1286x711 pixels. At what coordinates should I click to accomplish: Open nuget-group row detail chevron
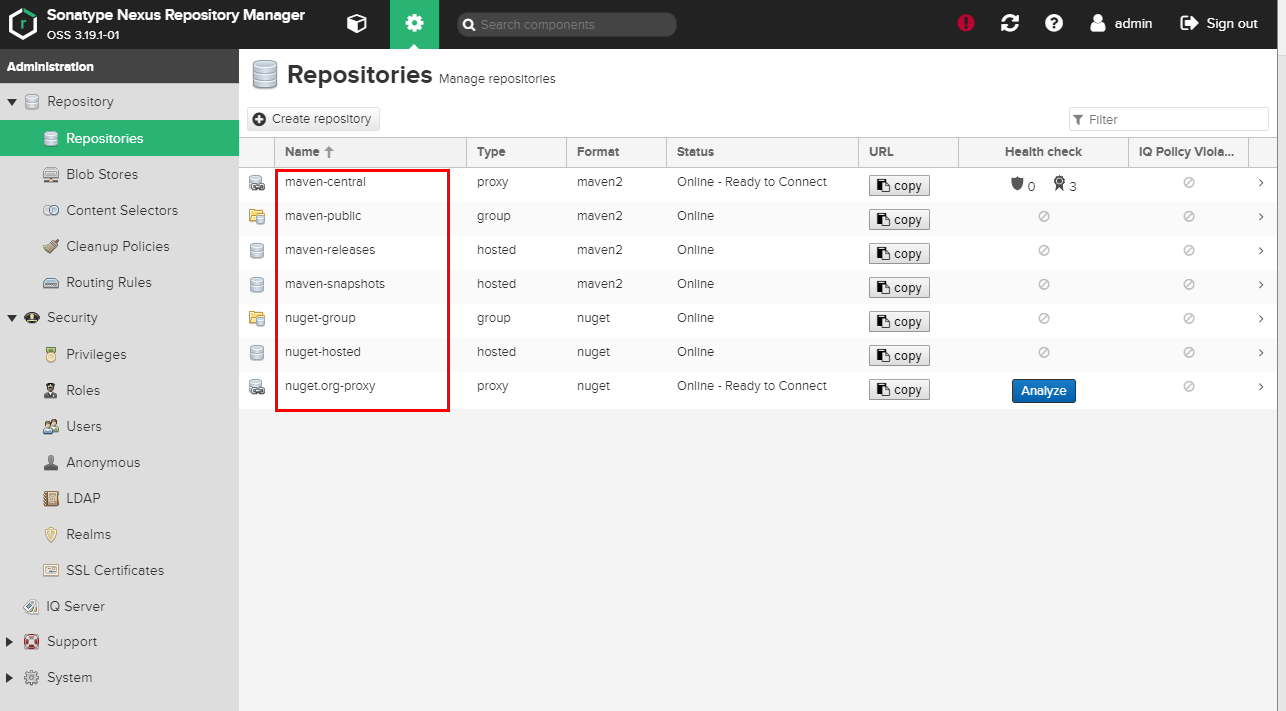pos(1261,319)
